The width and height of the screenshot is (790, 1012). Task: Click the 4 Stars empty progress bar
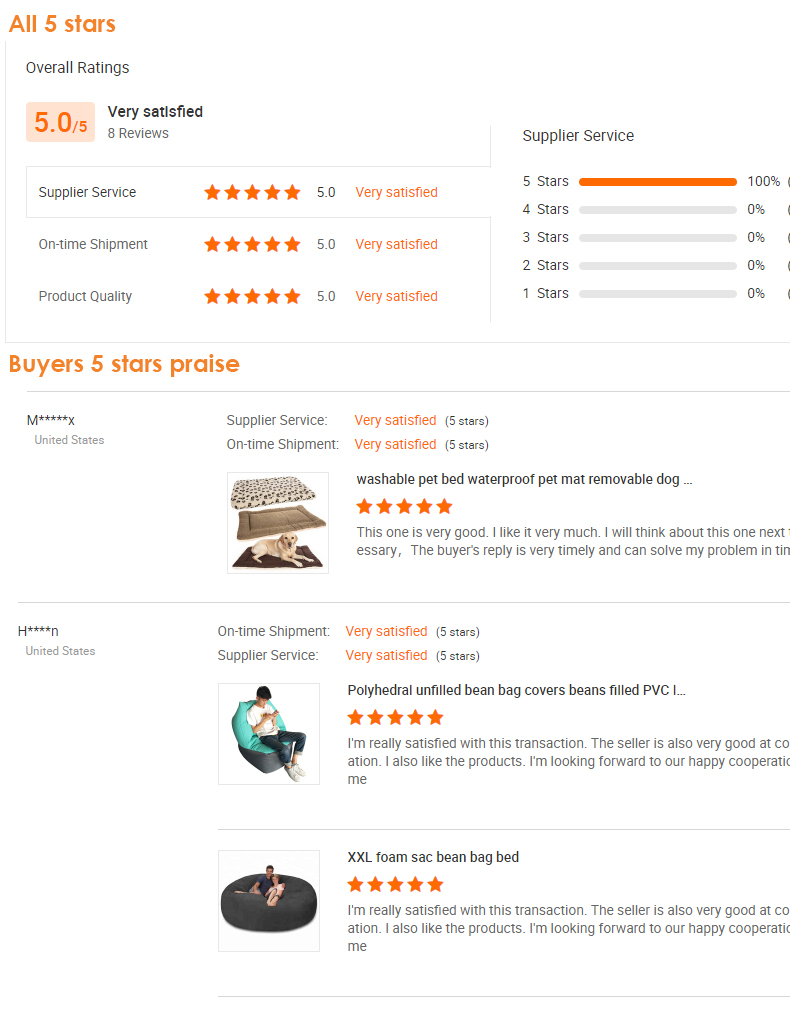pos(658,210)
